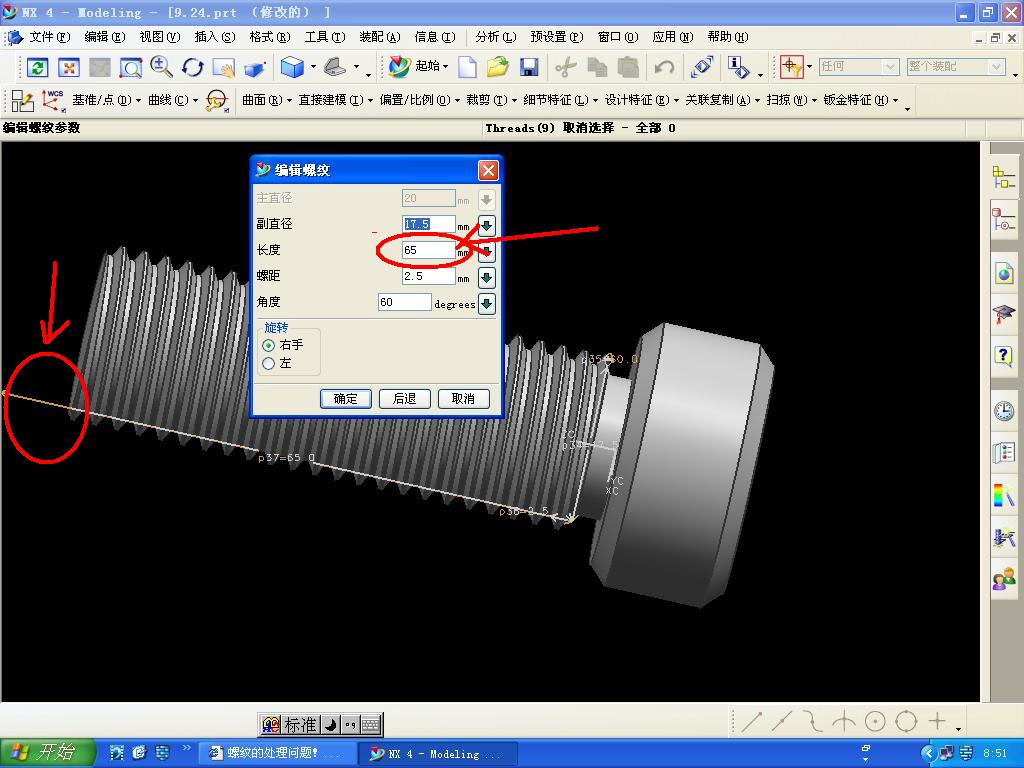
Task: Click the Cut scissors icon
Action: [x=566, y=67]
